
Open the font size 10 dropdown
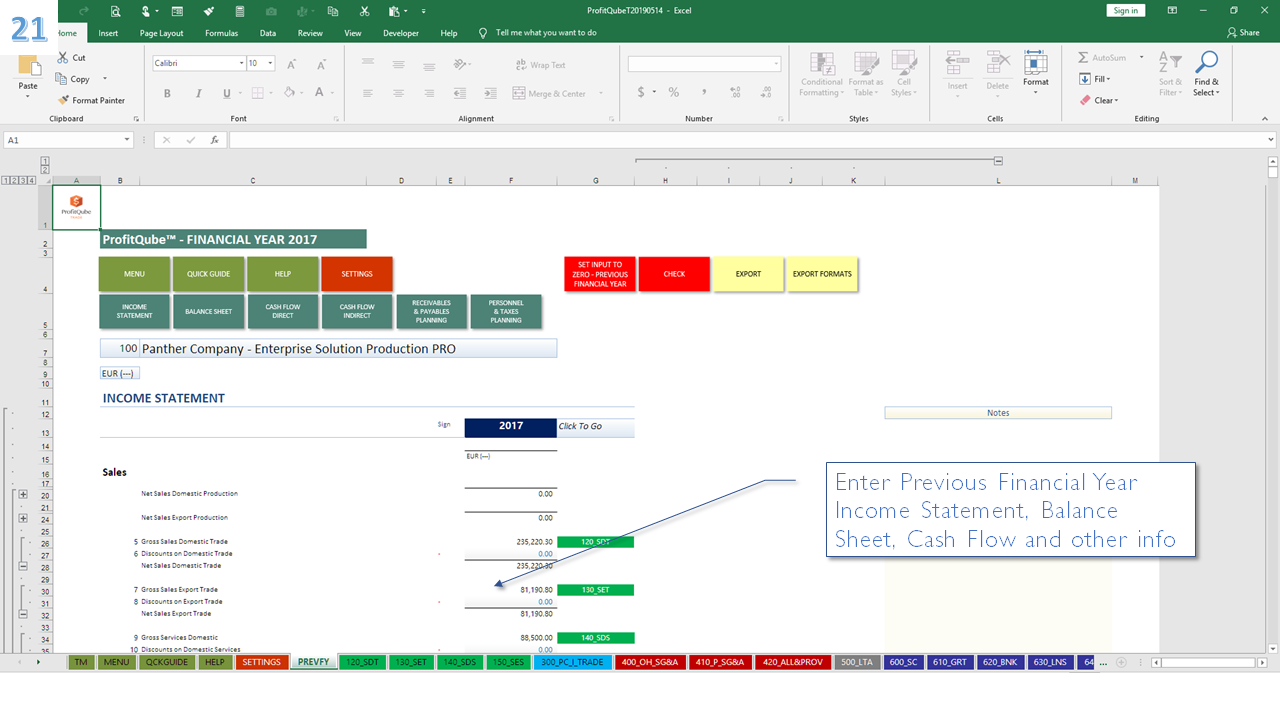click(x=271, y=63)
